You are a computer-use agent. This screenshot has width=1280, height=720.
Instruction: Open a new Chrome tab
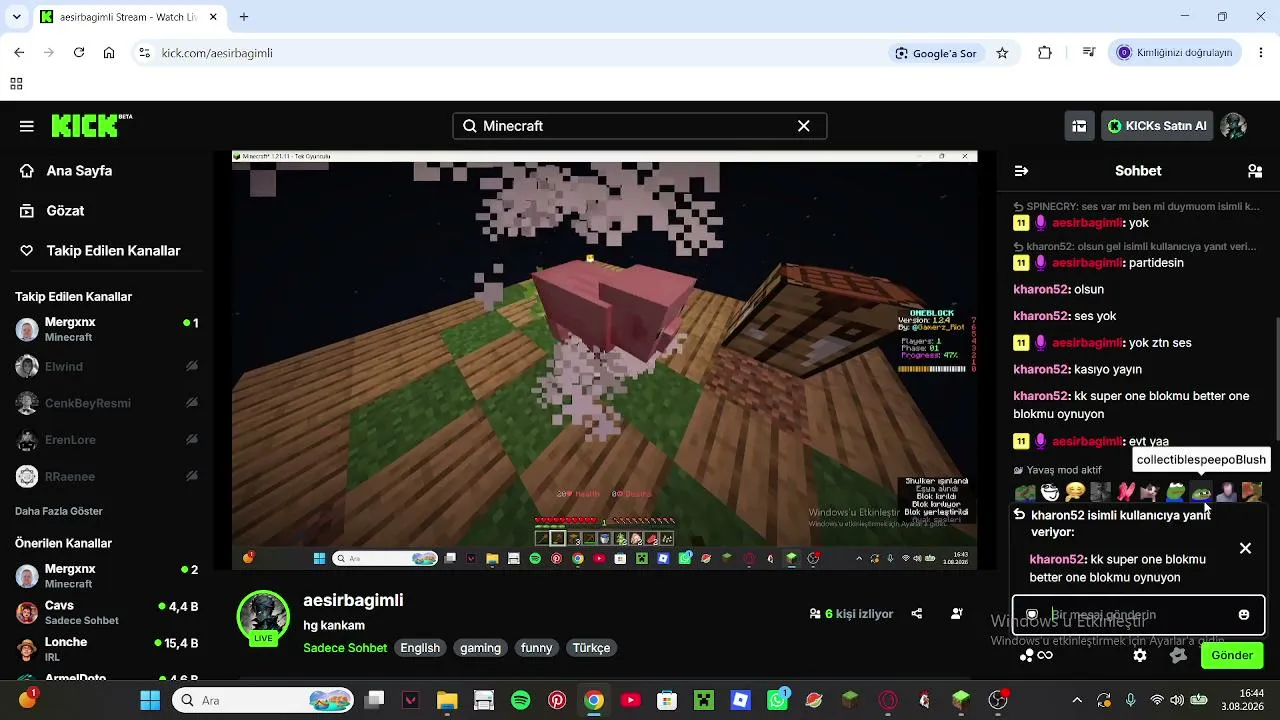(244, 17)
